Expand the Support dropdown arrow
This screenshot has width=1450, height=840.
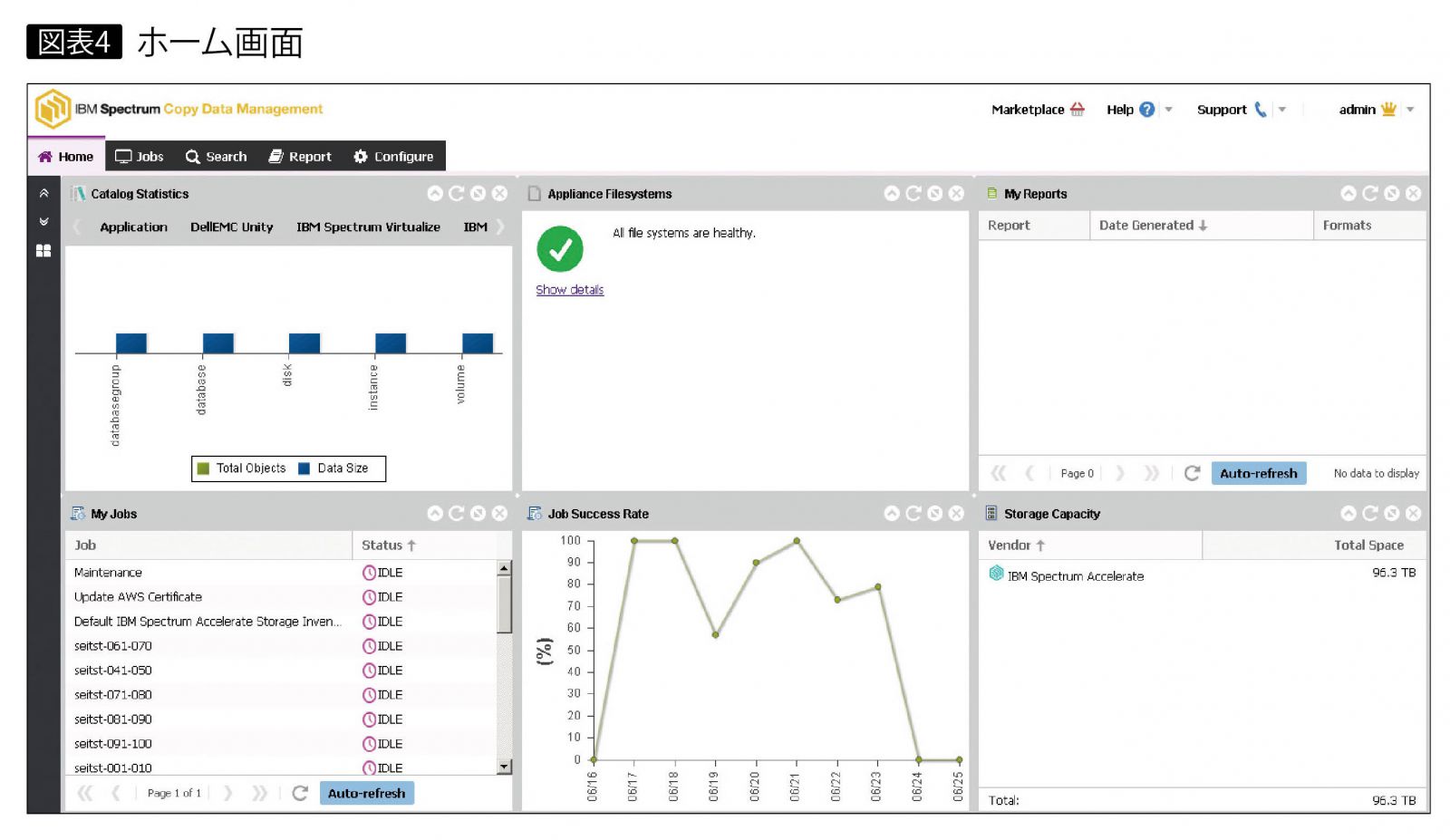tap(1282, 110)
